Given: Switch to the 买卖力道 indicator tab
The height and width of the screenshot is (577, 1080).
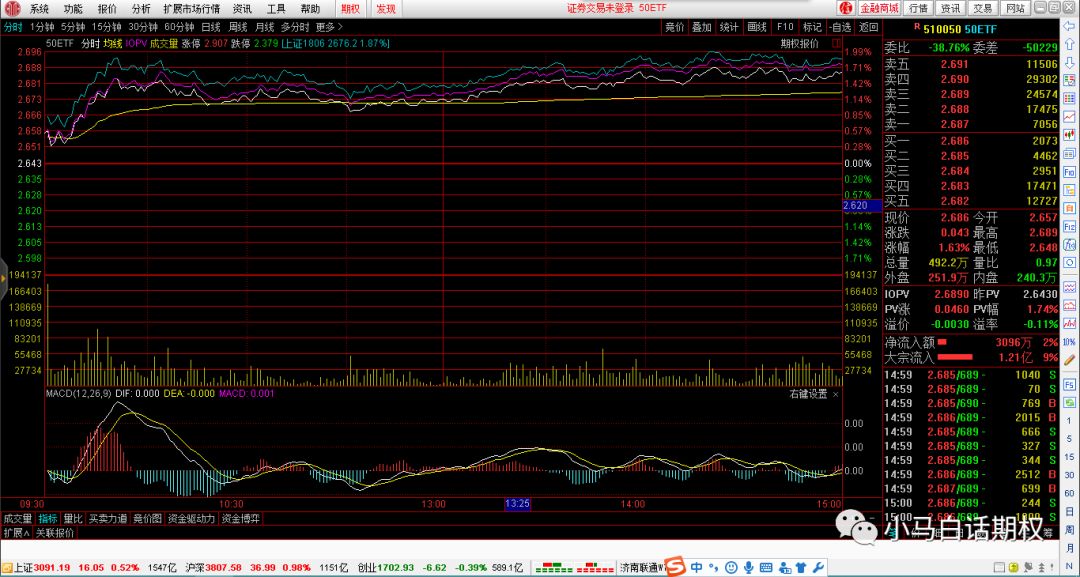Looking at the screenshot, I should (108, 519).
